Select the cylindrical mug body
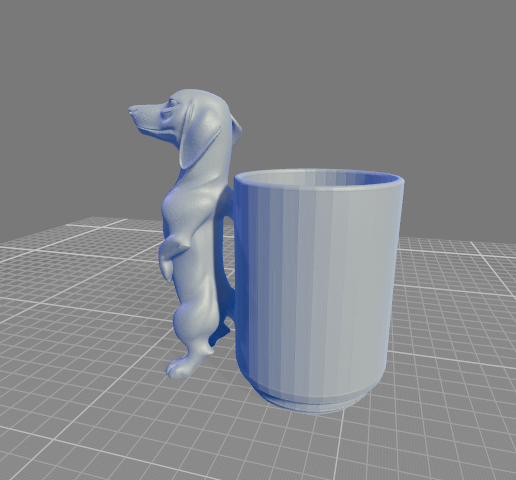Screen dimensions: 516x480 pyautogui.click(x=318, y=292)
